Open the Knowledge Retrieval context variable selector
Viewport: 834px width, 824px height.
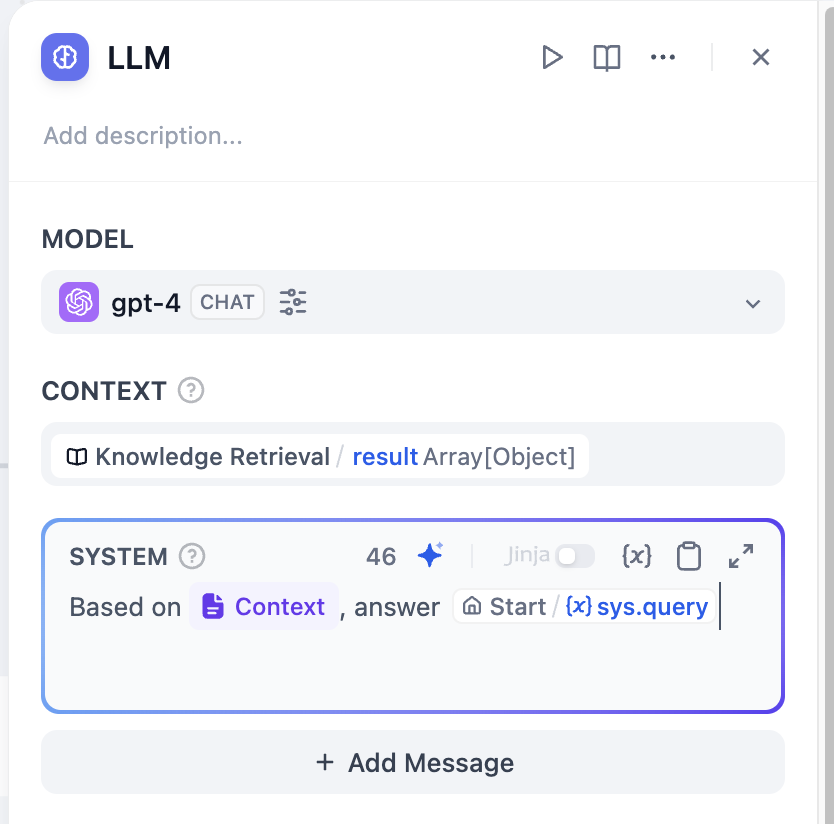coord(320,457)
